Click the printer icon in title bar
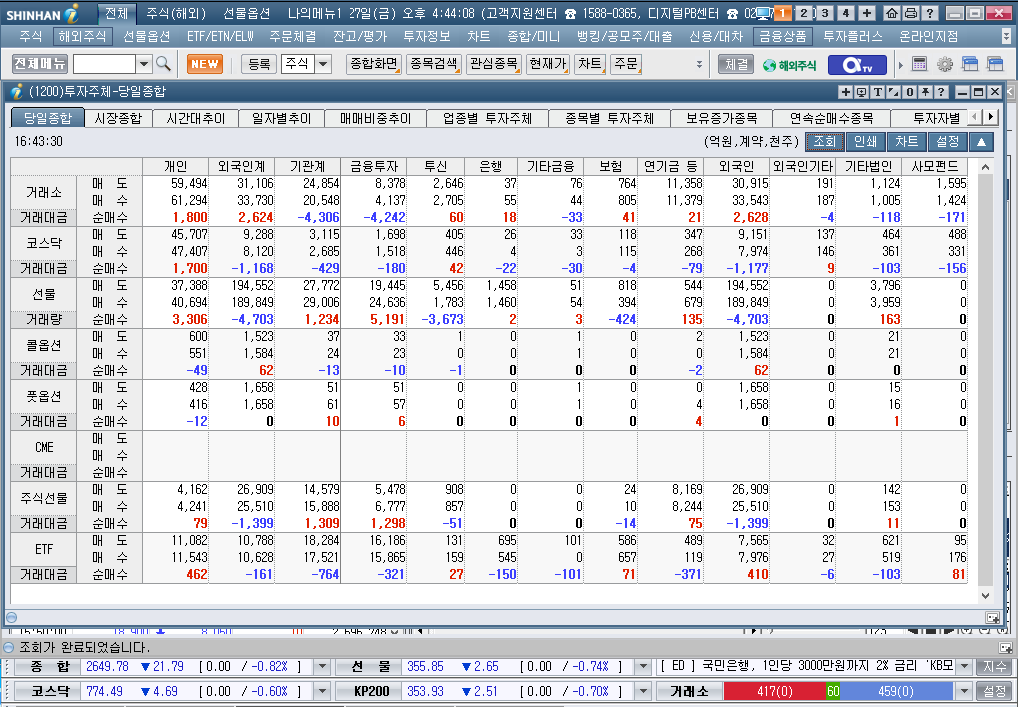This screenshot has height=707, width=1018. click(911, 12)
